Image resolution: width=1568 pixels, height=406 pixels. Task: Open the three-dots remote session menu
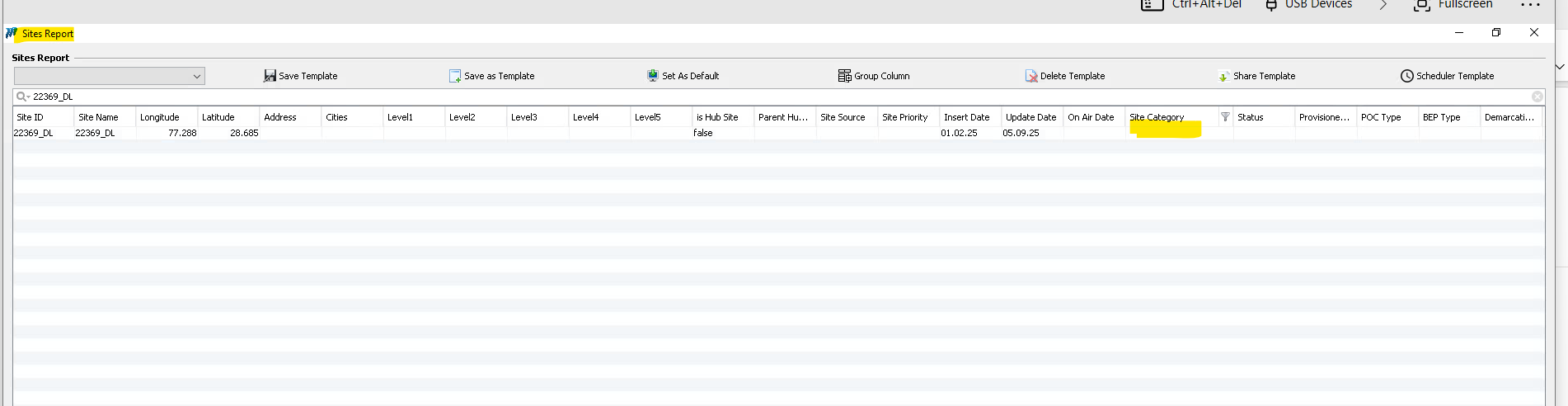[1530, 5]
